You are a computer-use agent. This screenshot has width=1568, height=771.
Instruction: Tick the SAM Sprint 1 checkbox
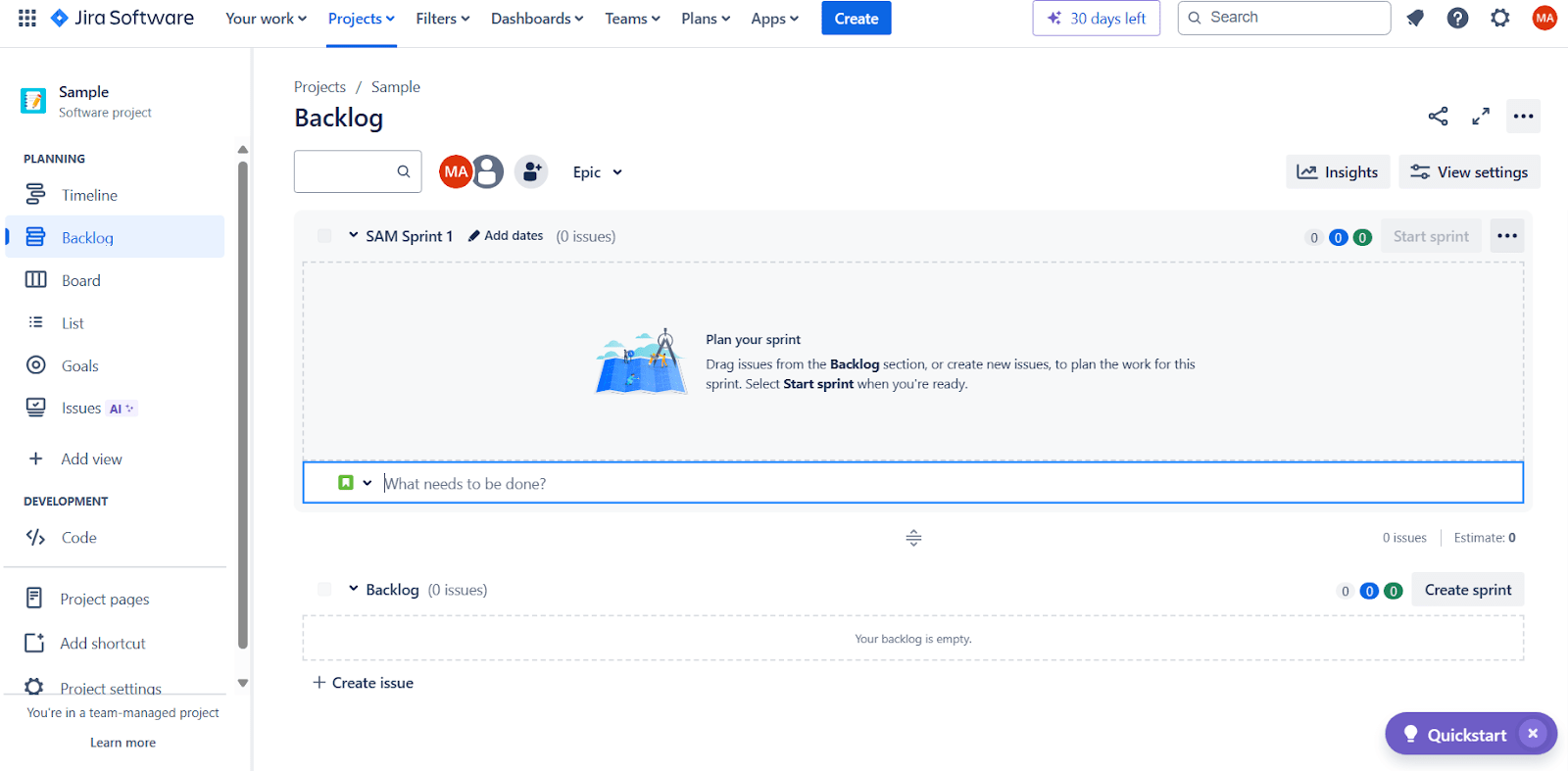[x=324, y=236]
